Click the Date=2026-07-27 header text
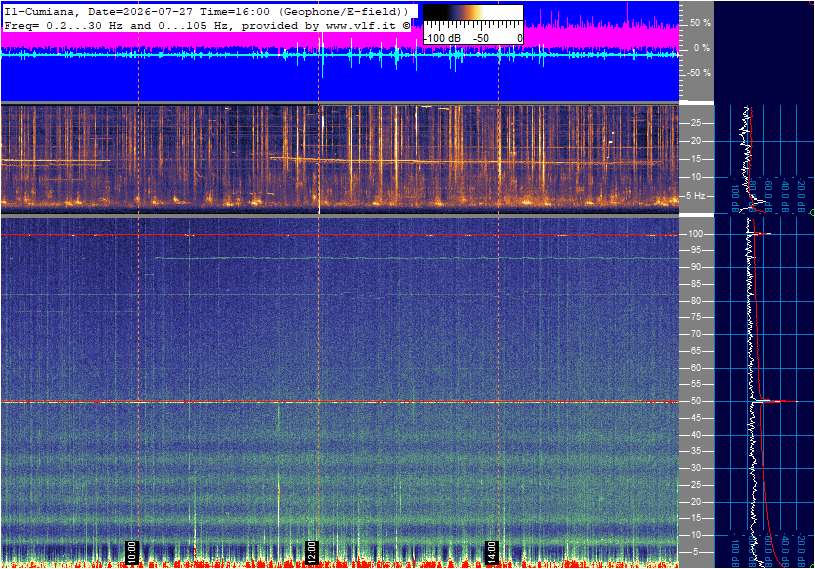815x569 pixels. 141,11
